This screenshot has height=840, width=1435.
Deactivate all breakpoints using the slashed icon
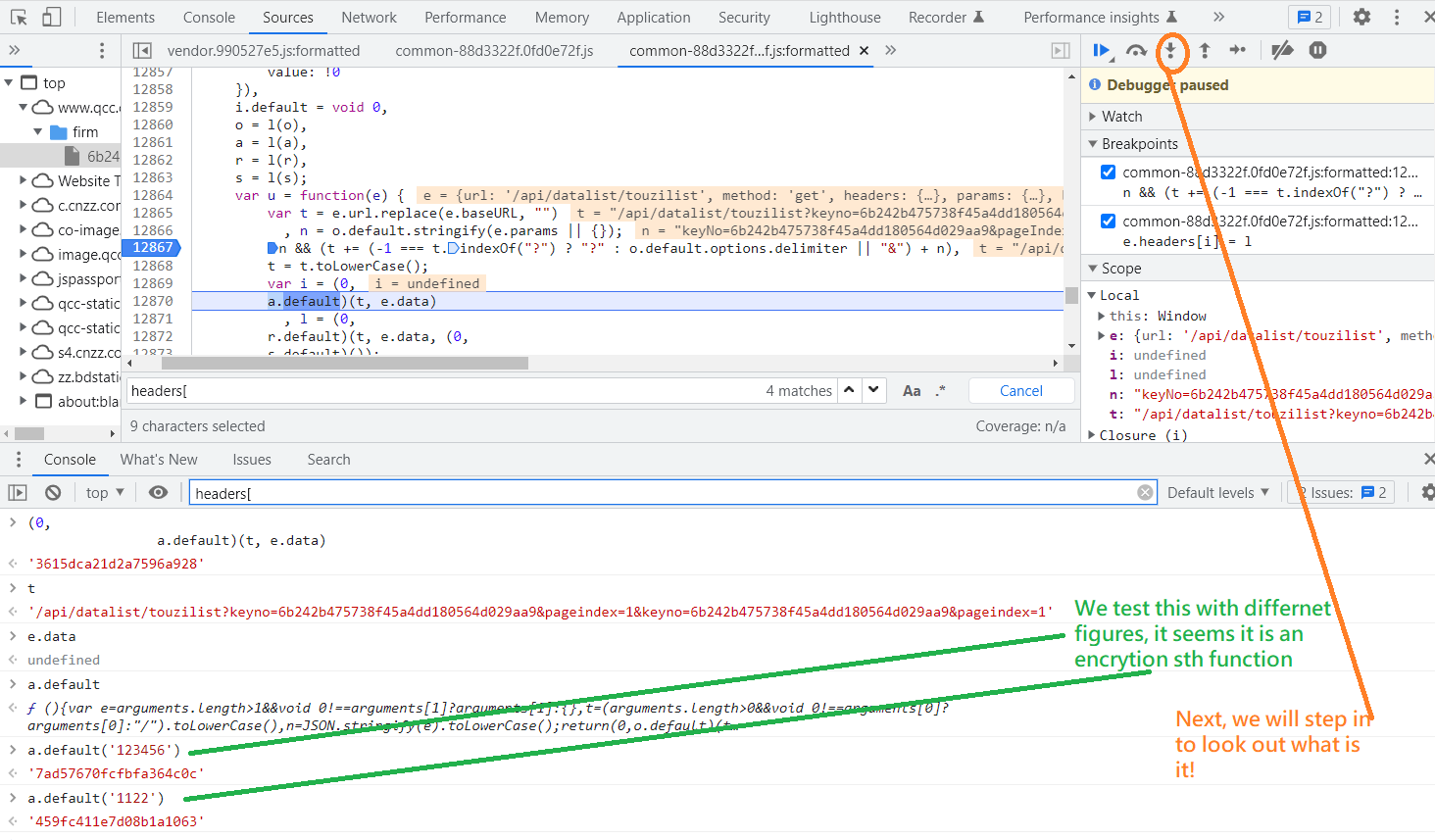tap(1282, 50)
